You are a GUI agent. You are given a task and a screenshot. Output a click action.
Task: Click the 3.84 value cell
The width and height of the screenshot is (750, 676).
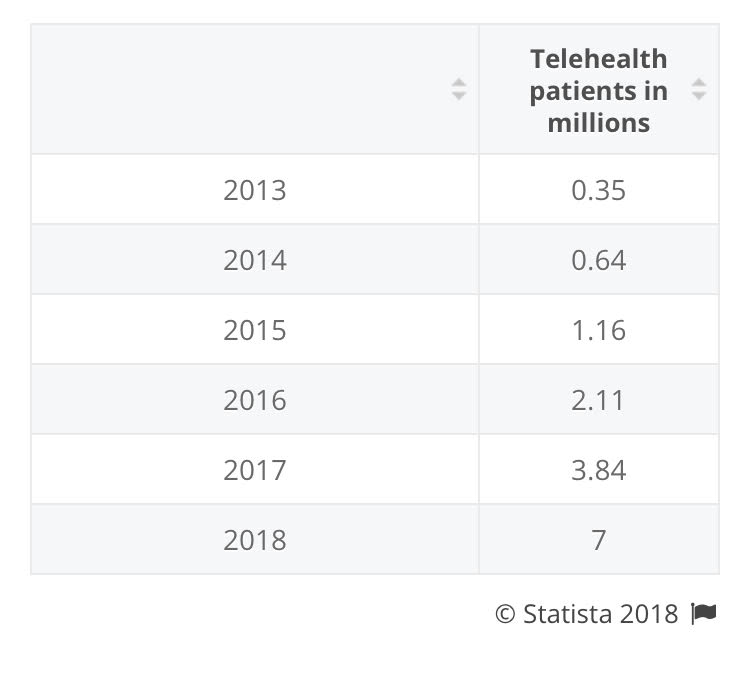coord(598,470)
